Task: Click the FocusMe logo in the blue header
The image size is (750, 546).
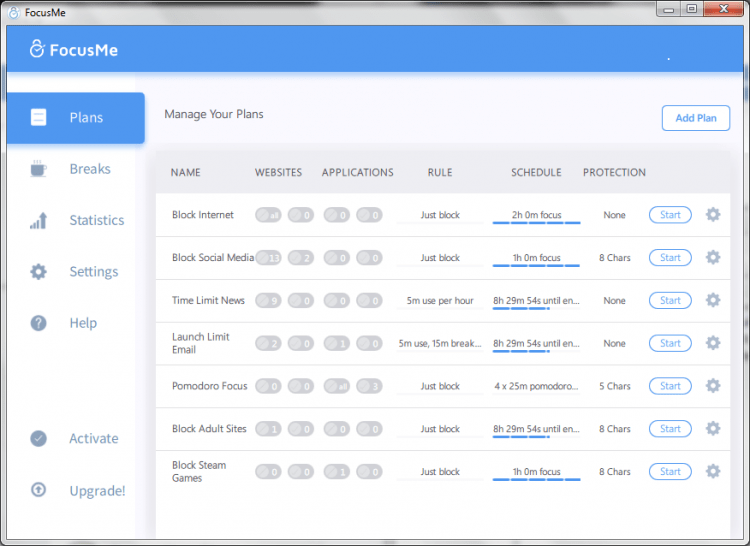Action: coord(74,49)
